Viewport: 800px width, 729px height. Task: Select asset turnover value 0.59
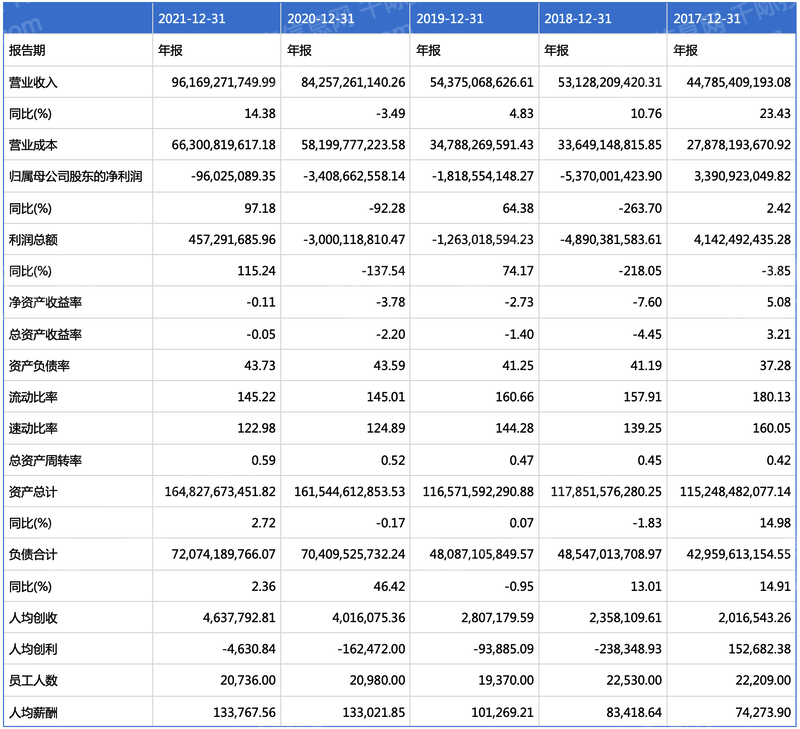tap(263, 460)
